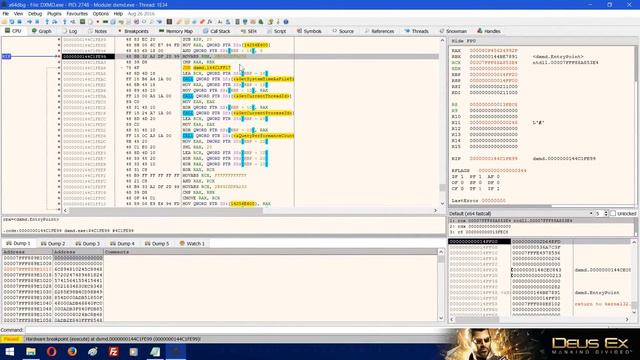Click the Hide FPU button
This screenshot has width=640, height=360.
(463, 41)
